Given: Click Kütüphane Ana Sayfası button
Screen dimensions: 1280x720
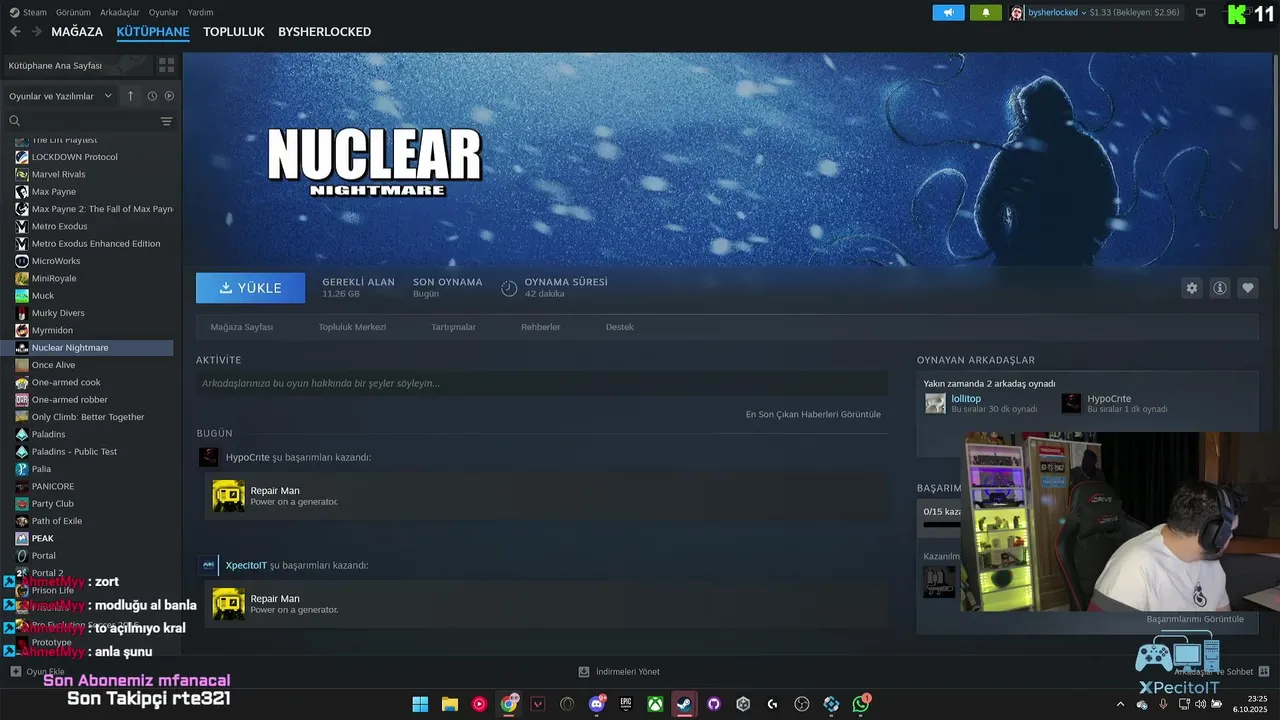Looking at the screenshot, I should pos(76,65).
